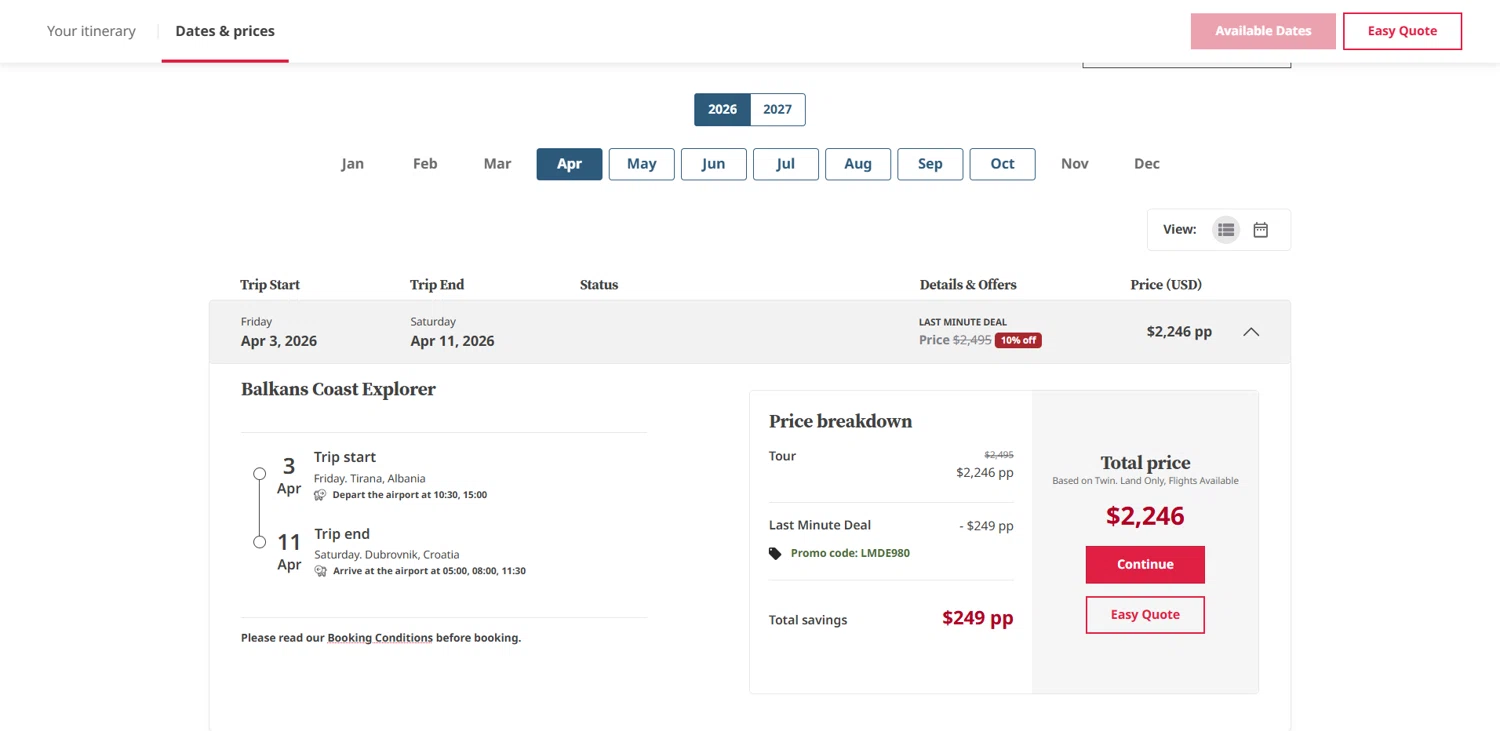This screenshot has width=1500, height=731.
Task: Click Easy Quote below Continue
Action: coord(1145,615)
